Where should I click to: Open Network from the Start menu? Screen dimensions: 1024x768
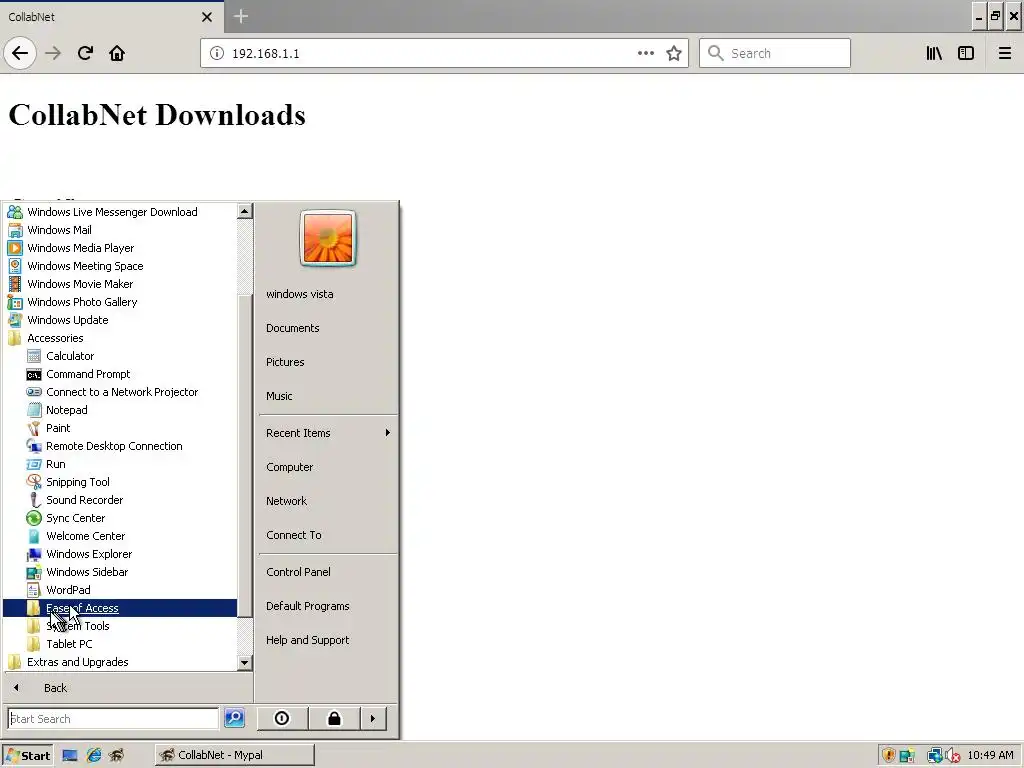pyautogui.click(x=328, y=501)
